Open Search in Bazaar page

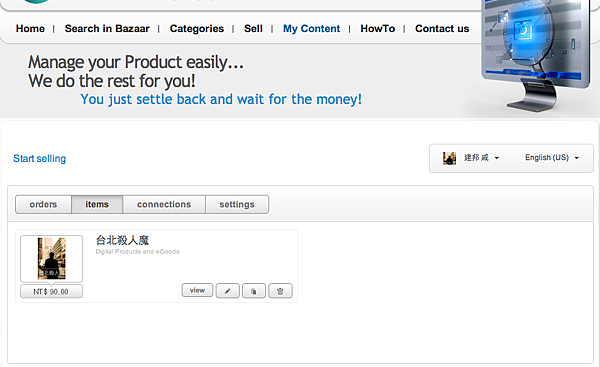[107, 29]
